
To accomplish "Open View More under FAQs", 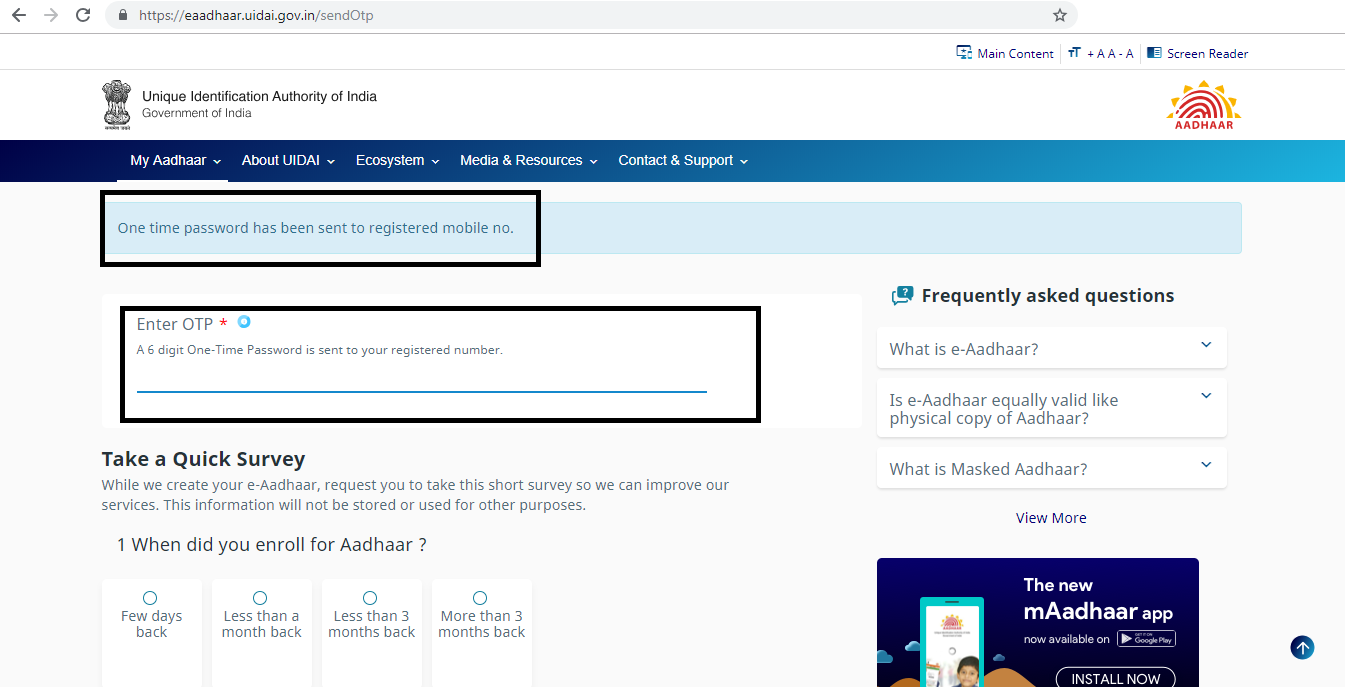I will (x=1050, y=517).
